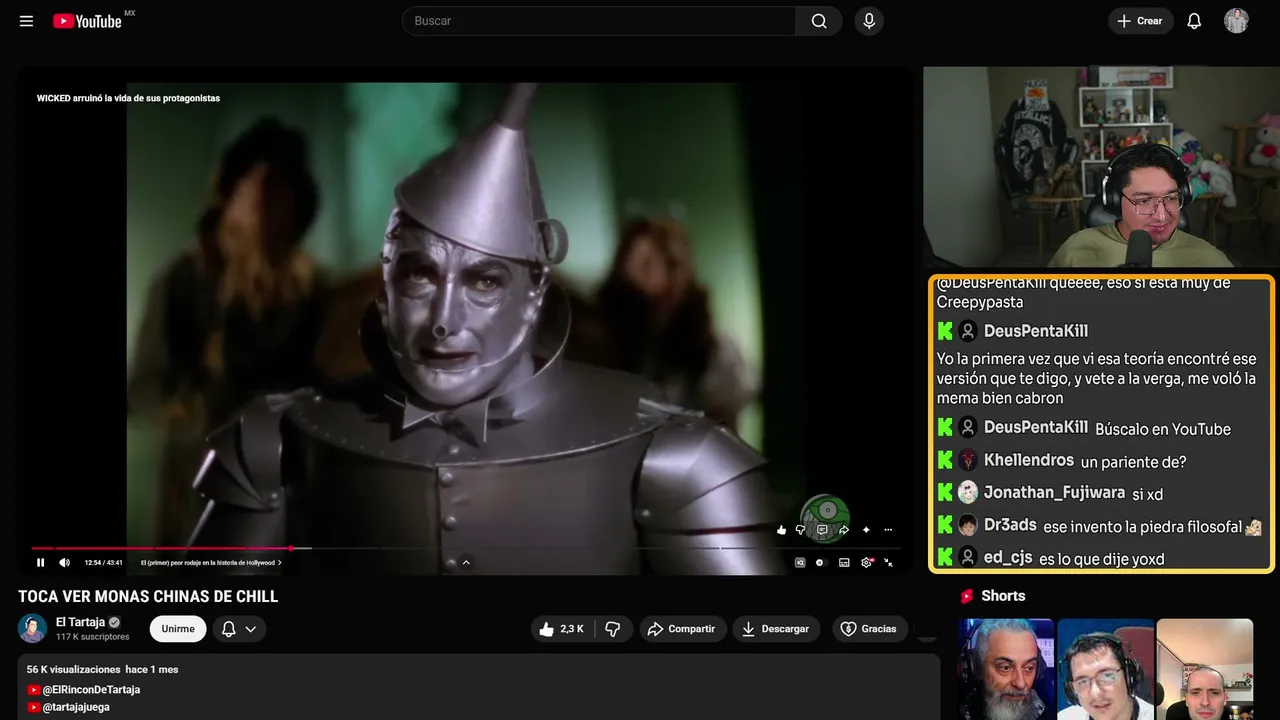Viewport: 1280px width, 720px height.
Task: Open El Tartaja channel avatar
Action: click(x=32, y=628)
